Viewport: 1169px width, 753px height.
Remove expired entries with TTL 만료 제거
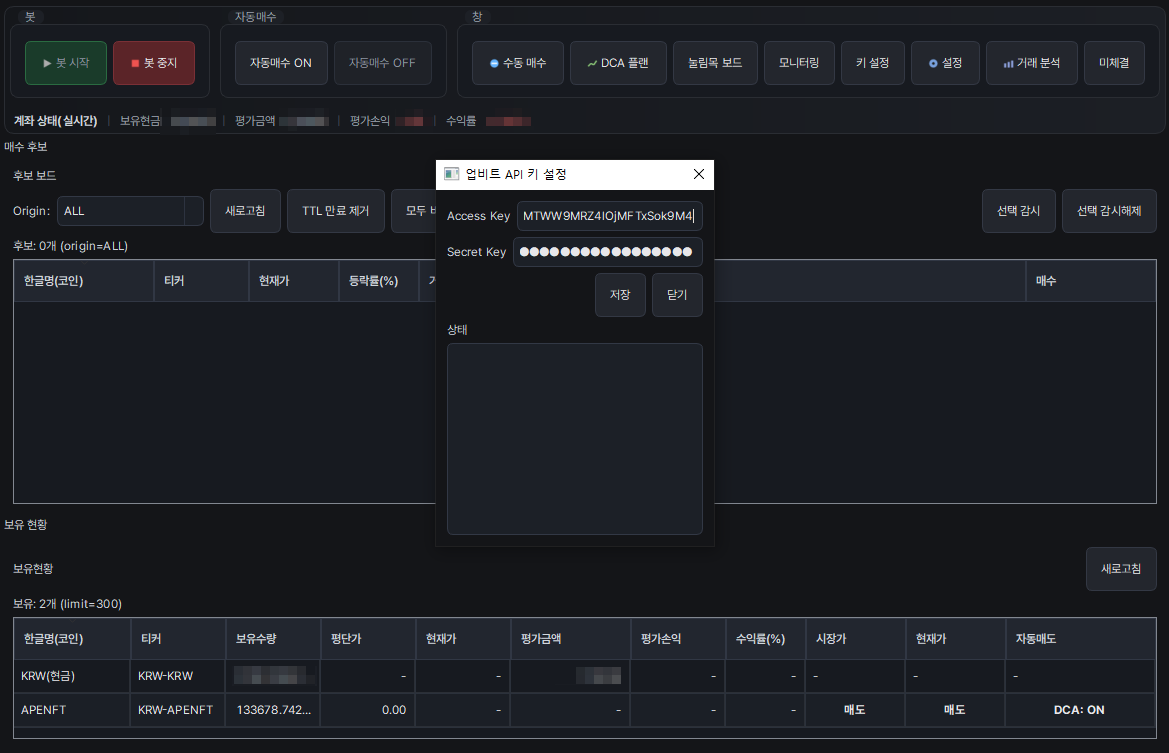click(x=335, y=211)
